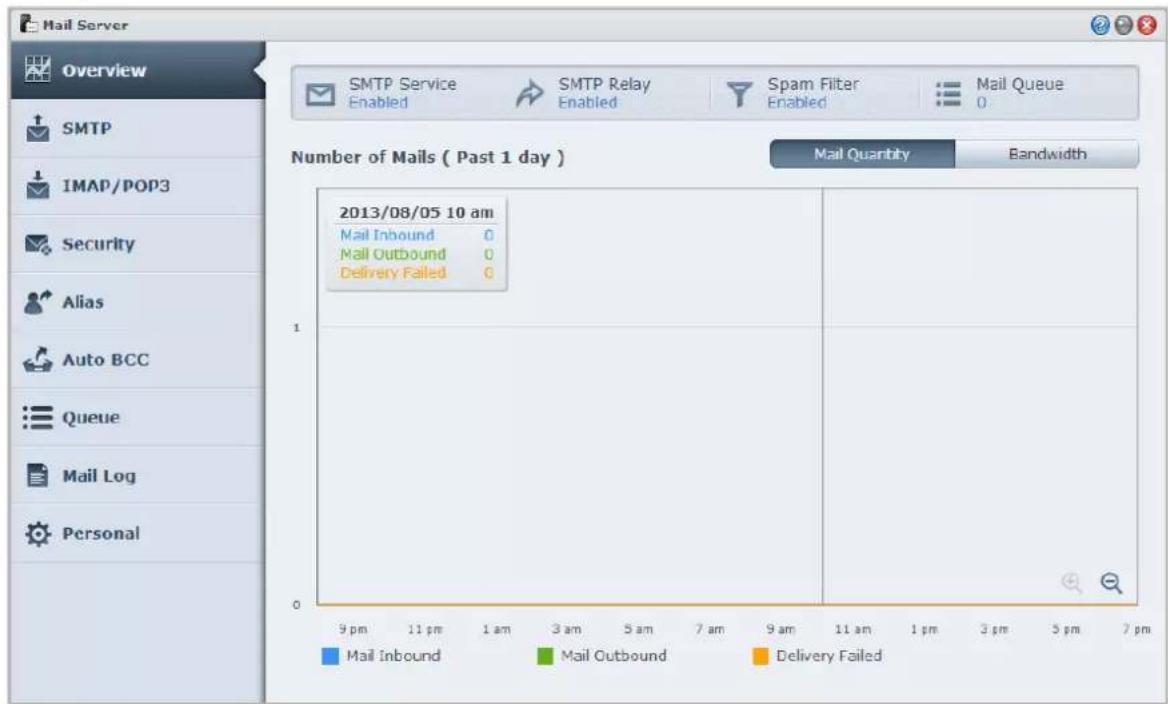This screenshot has height=704, width=1168.
Task: Click the IMAP/POP3 download icon
Action: tap(37, 185)
